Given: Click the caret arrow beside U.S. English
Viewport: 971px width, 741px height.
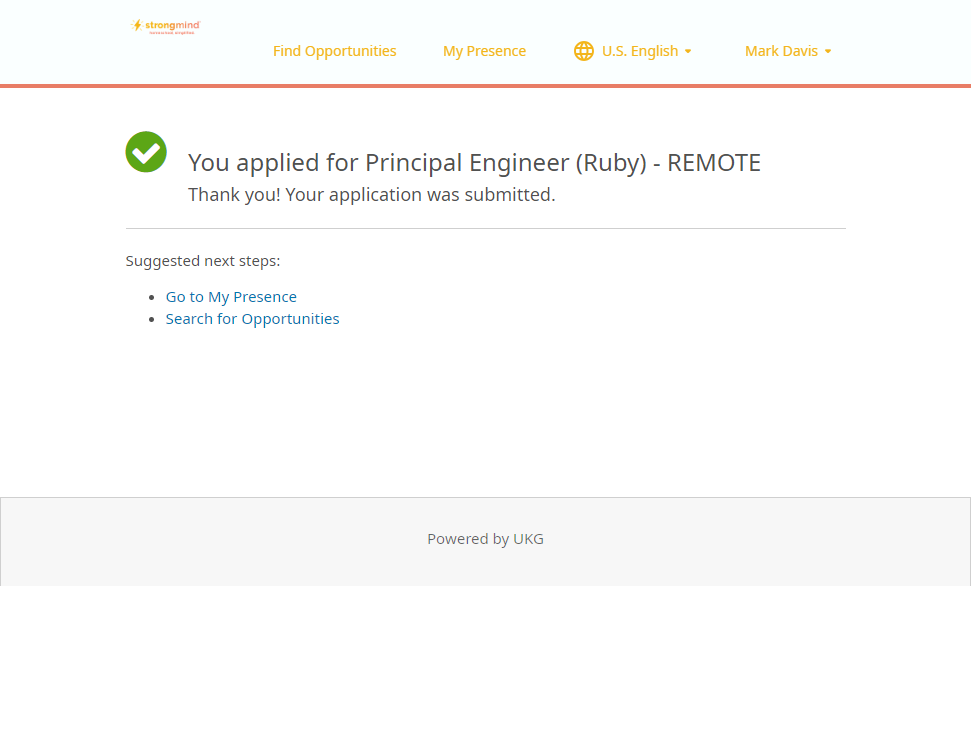Looking at the screenshot, I should point(688,52).
